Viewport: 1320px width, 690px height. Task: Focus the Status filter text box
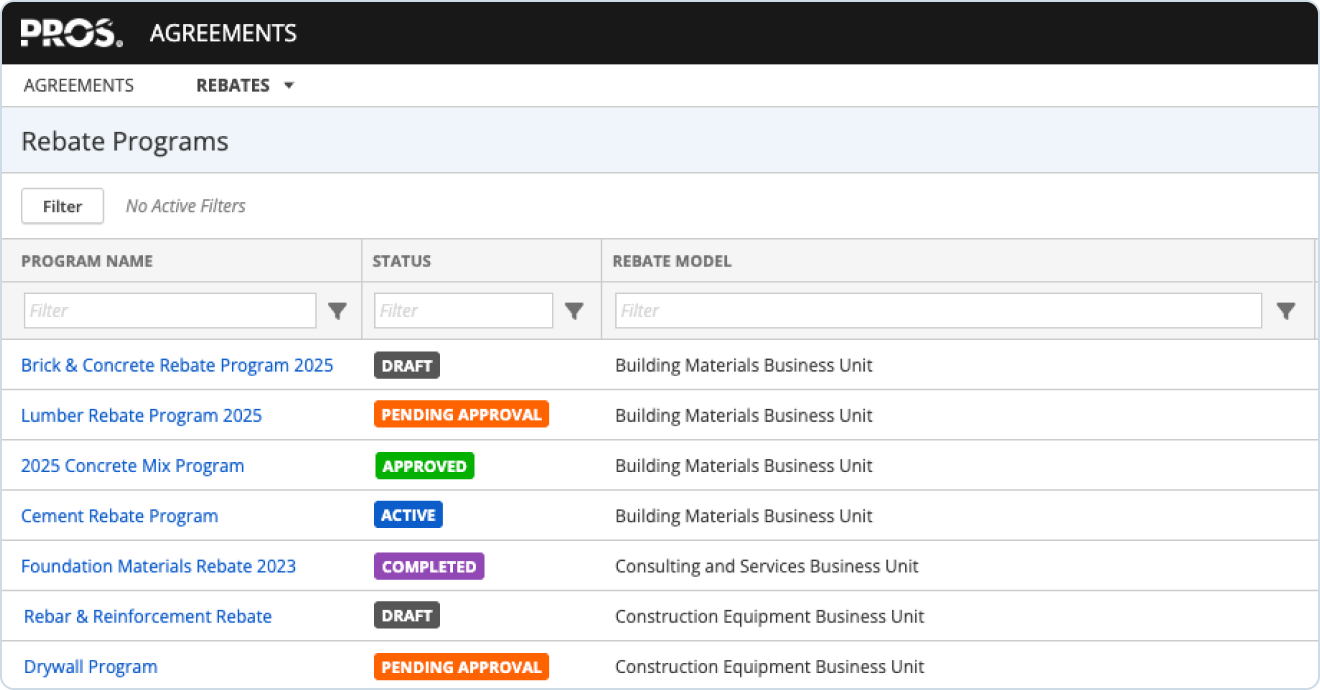[463, 311]
